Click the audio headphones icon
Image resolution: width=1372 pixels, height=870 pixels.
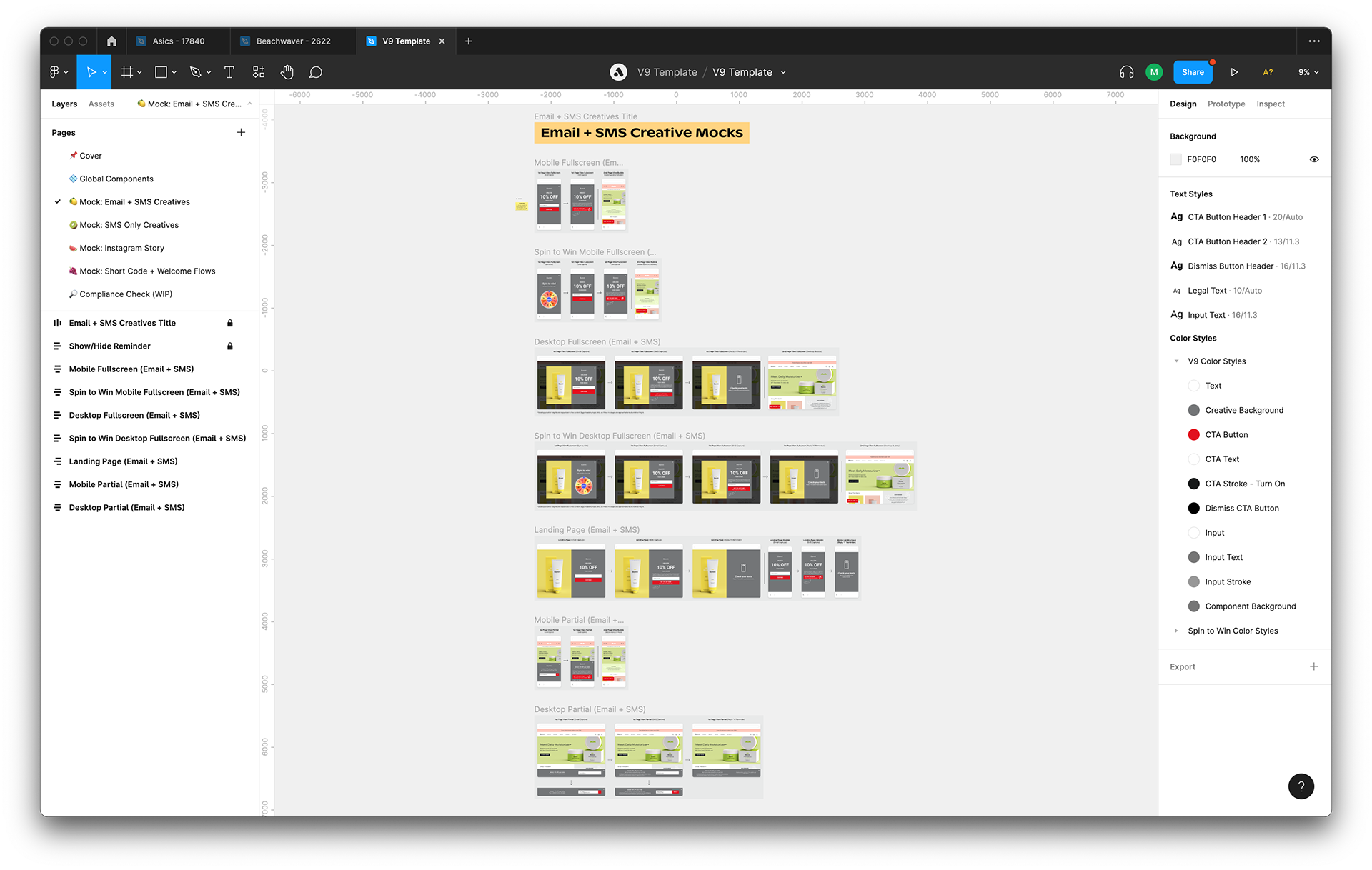pos(1127,72)
